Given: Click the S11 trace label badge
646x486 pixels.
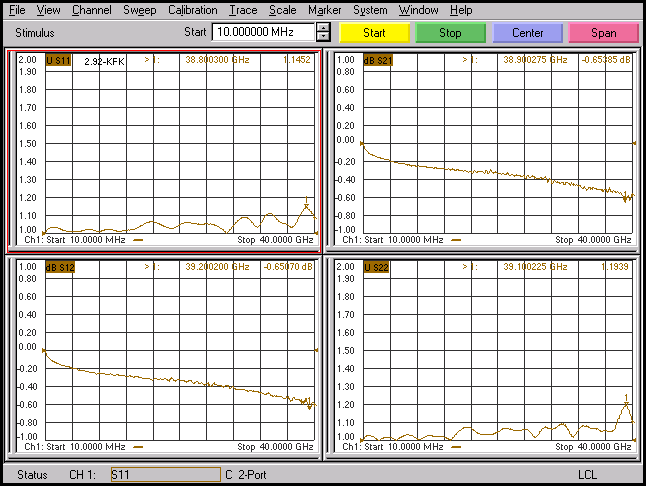Looking at the screenshot, I should point(60,60).
